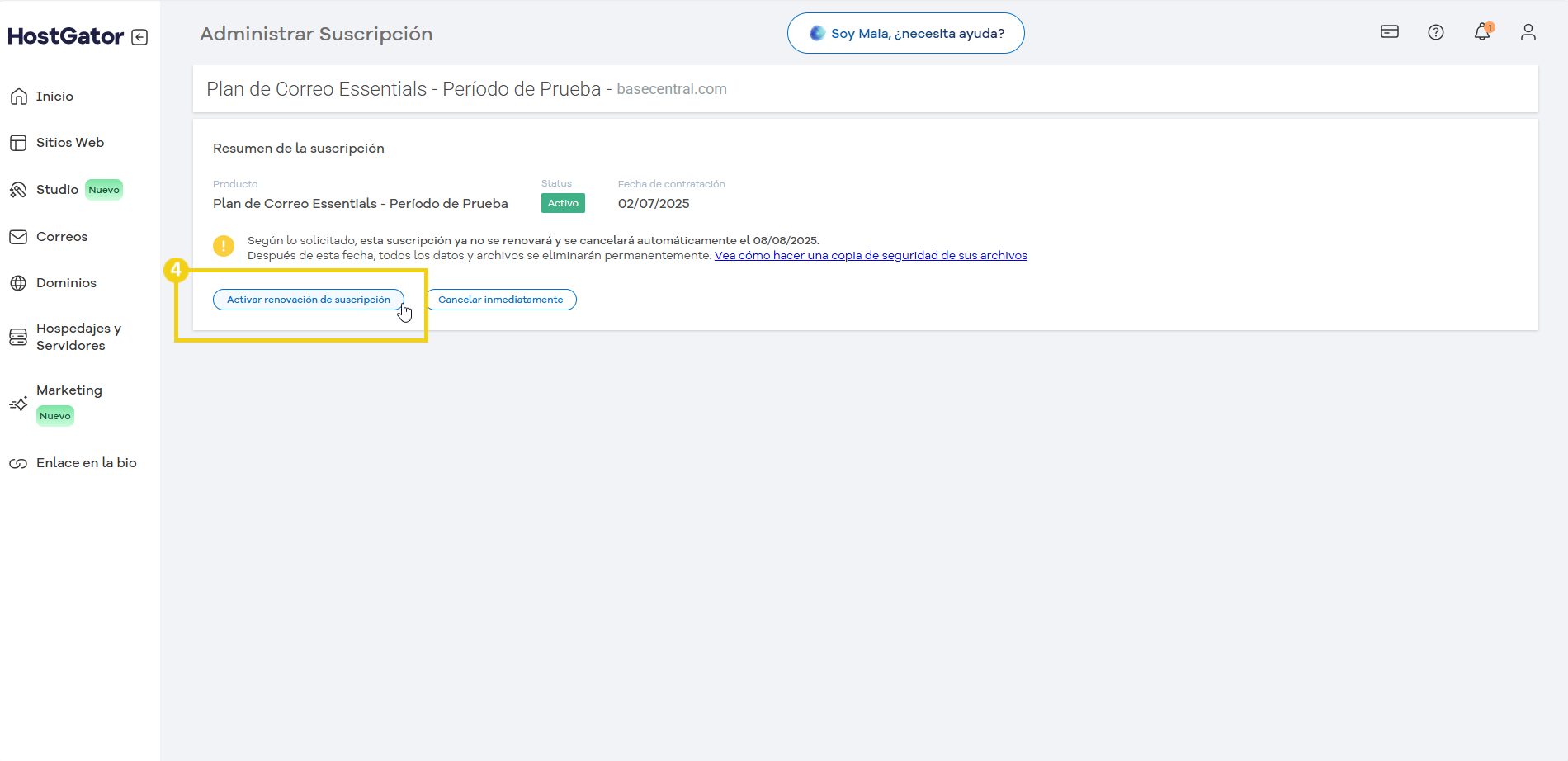Open the Soy Maia help assistant button

click(x=906, y=33)
